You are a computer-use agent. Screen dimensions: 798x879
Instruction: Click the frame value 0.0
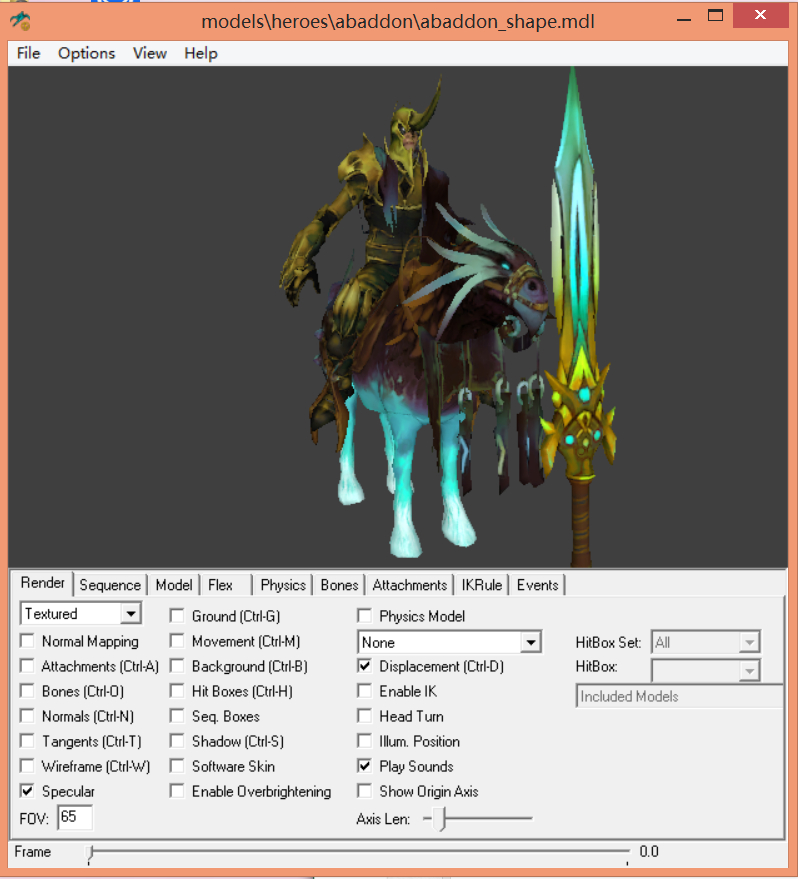point(649,852)
